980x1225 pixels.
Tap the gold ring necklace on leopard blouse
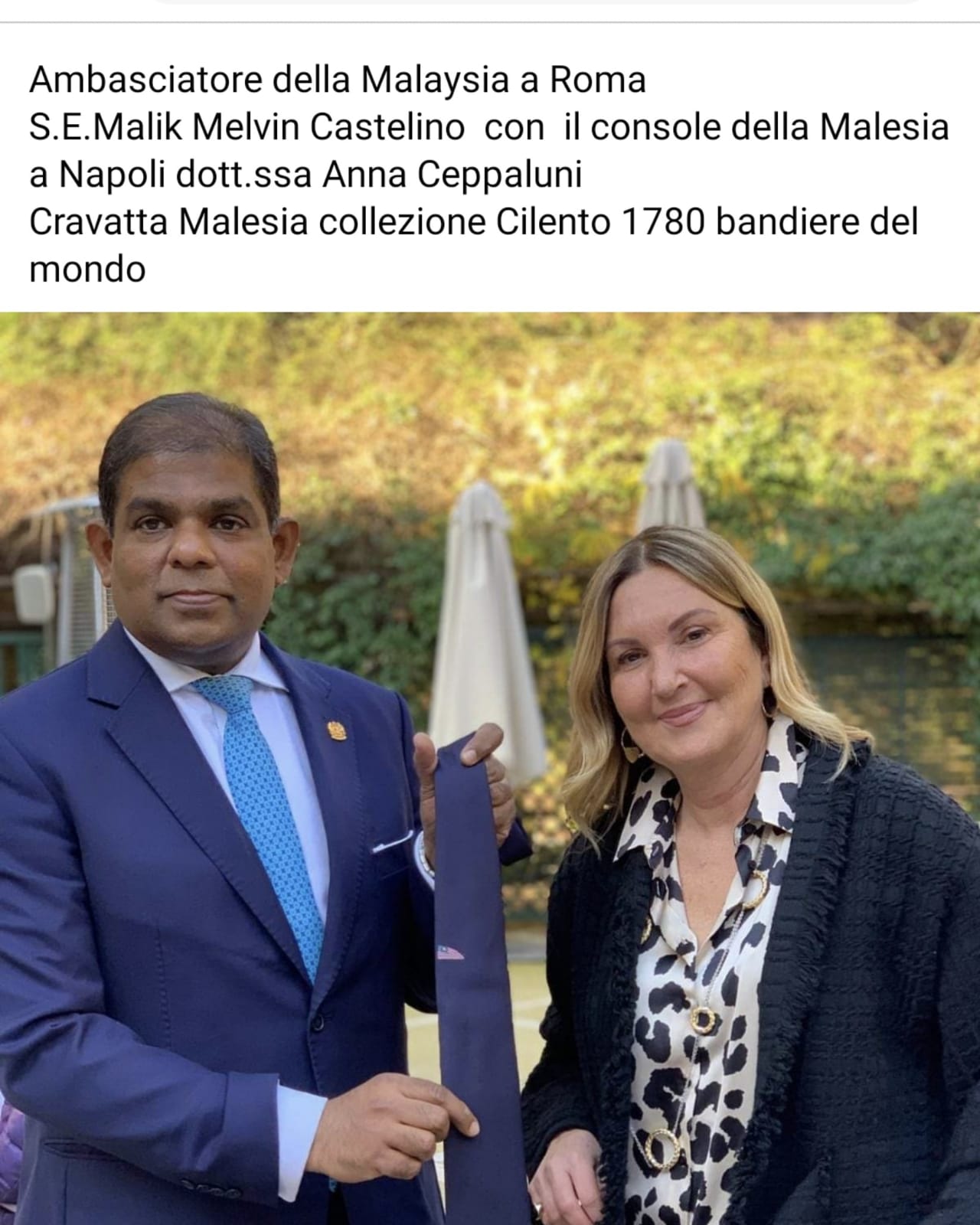point(701,1018)
